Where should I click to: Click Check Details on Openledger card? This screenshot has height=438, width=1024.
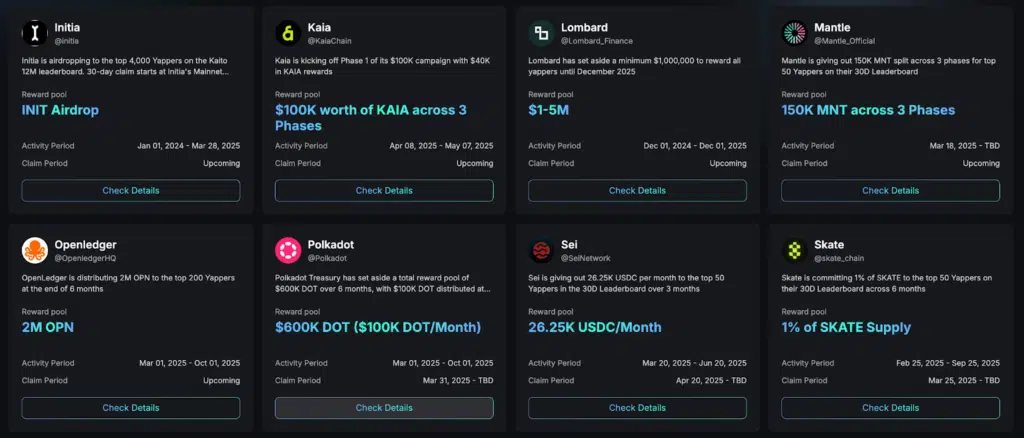click(x=131, y=408)
